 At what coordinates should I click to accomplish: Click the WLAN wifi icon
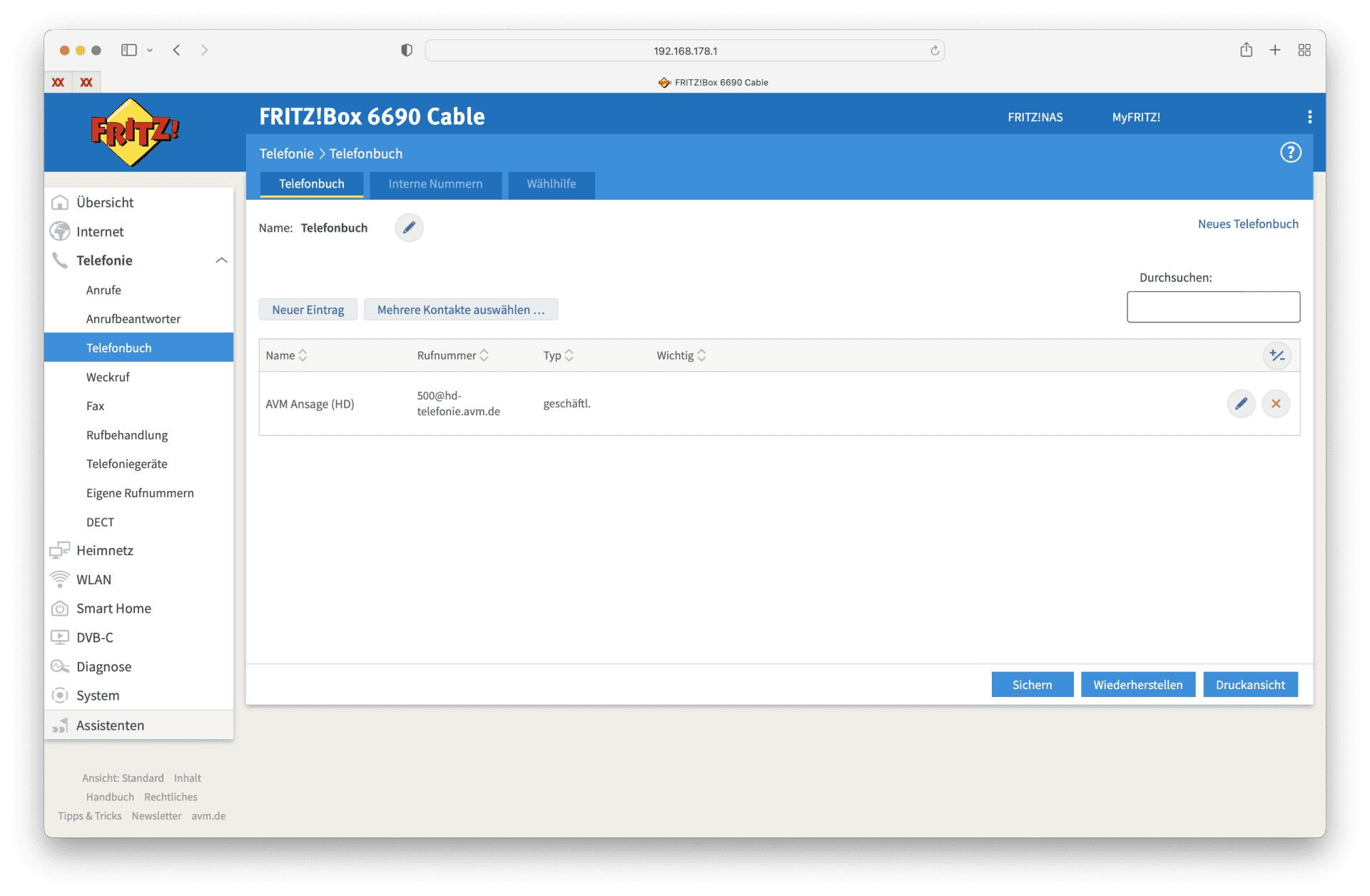point(60,579)
